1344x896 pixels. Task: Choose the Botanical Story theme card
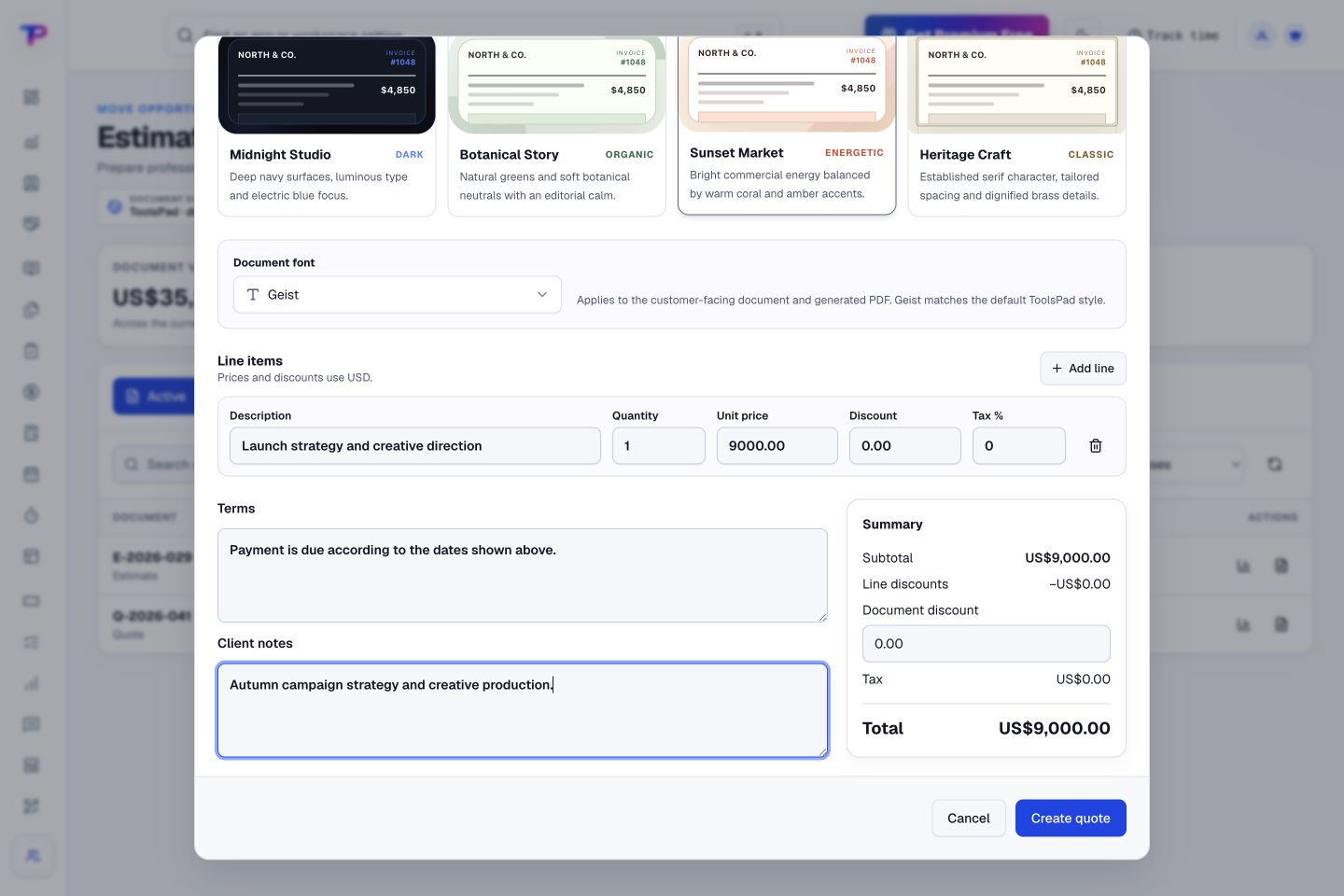tap(556, 126)
